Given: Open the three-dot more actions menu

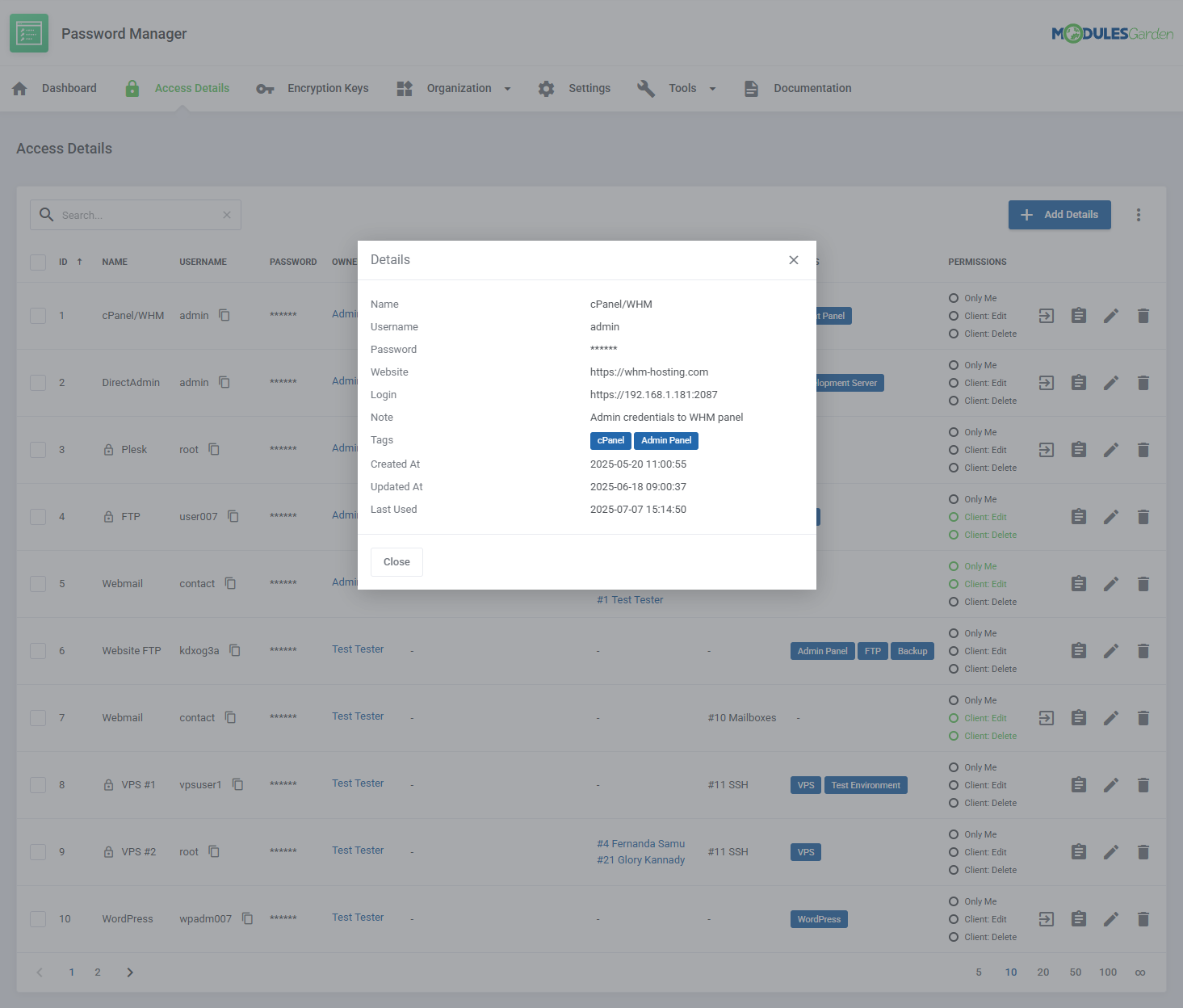Looking at the screenshot, I should coord(1139,215).
